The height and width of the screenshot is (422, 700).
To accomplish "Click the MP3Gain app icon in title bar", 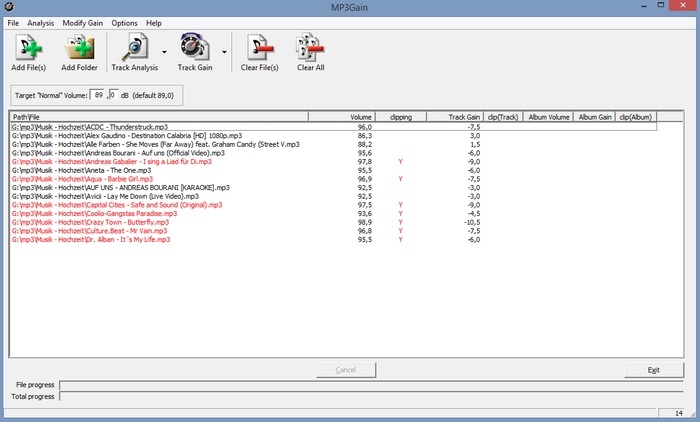I will [x=8, y=7].
